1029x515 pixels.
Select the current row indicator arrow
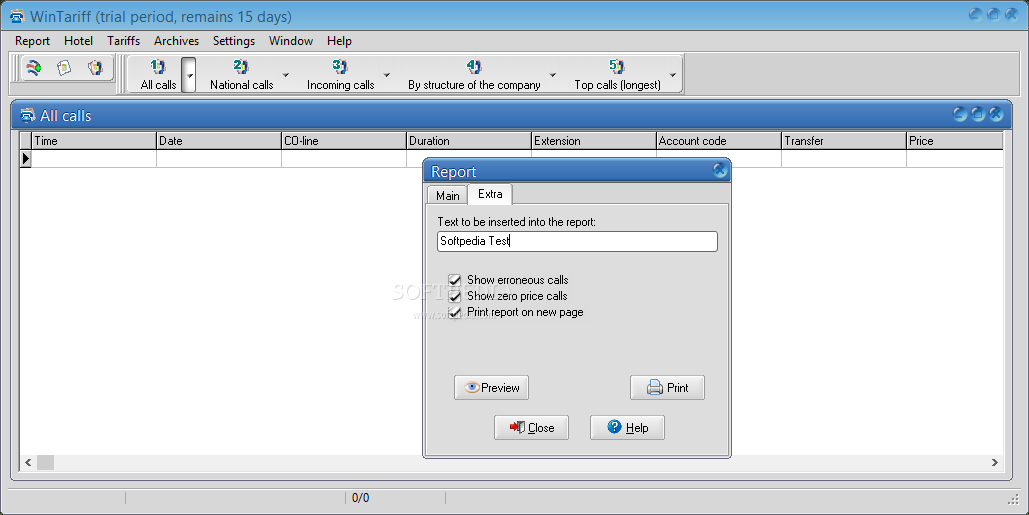pos(26,159)
